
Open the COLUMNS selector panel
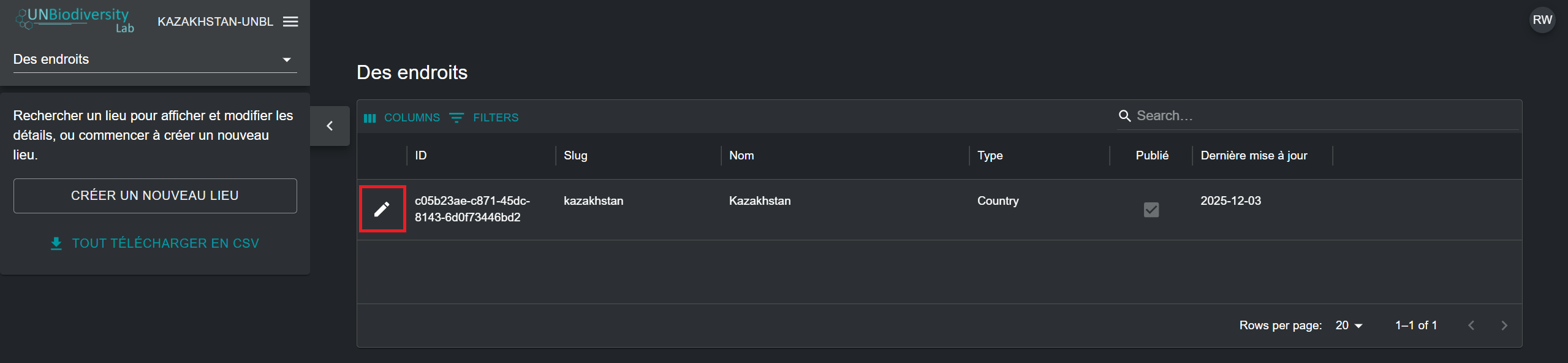click(x=402, y=118)
